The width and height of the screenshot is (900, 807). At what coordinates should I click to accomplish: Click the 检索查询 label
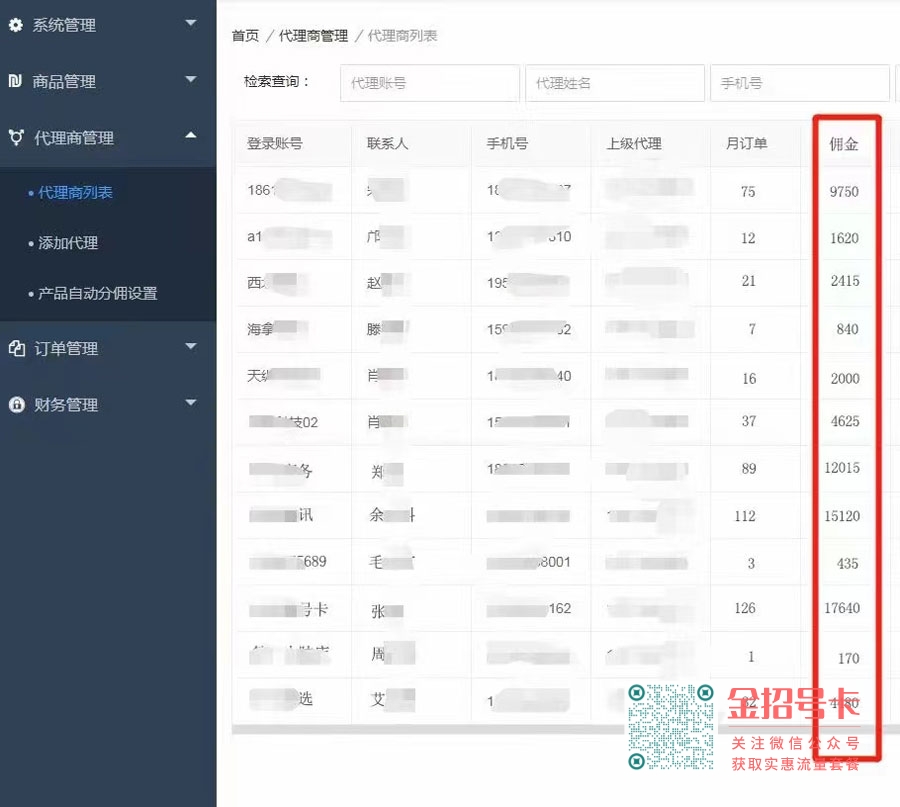(x=277, y=82)
